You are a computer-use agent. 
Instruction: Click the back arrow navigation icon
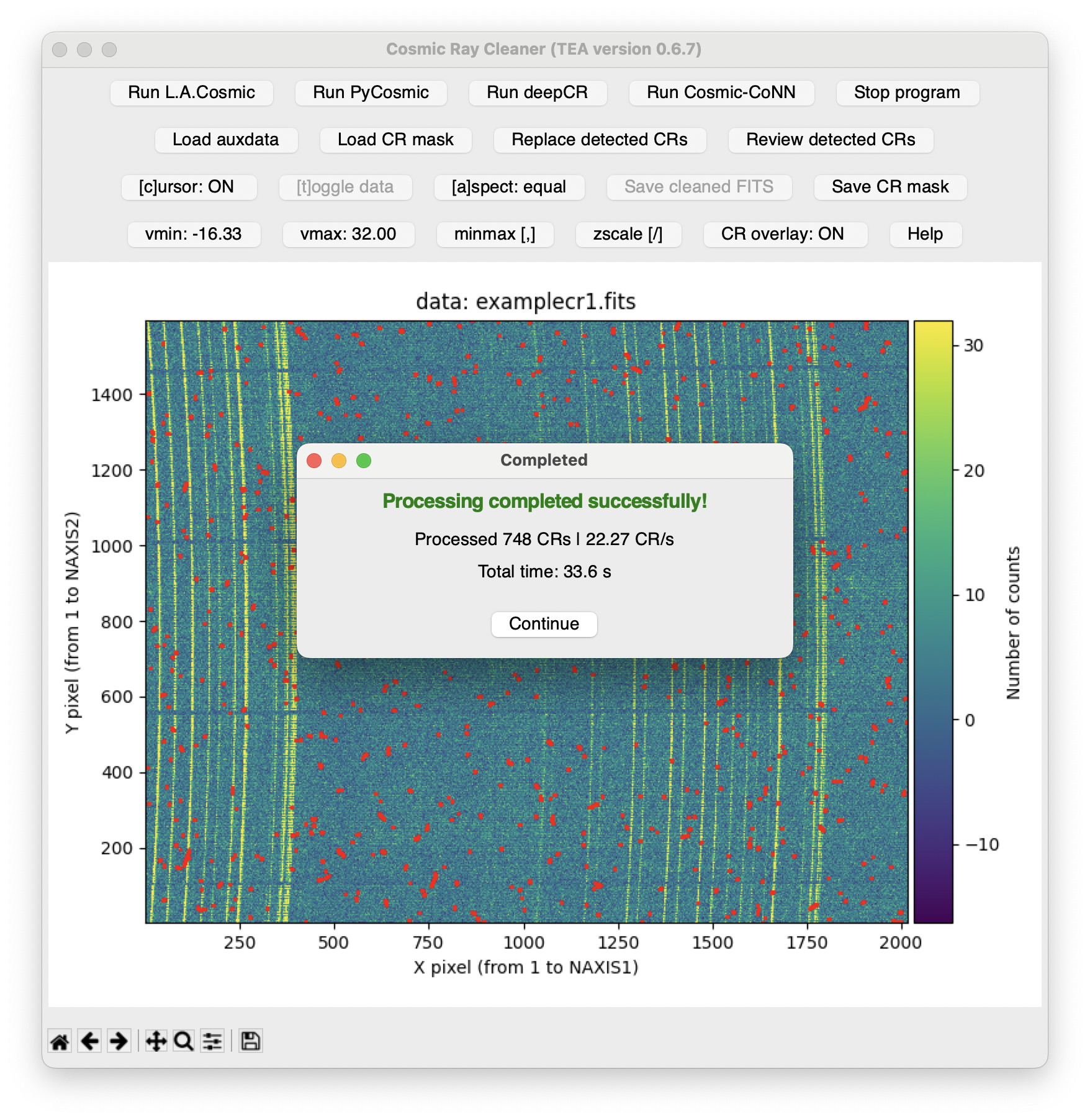90,1041
